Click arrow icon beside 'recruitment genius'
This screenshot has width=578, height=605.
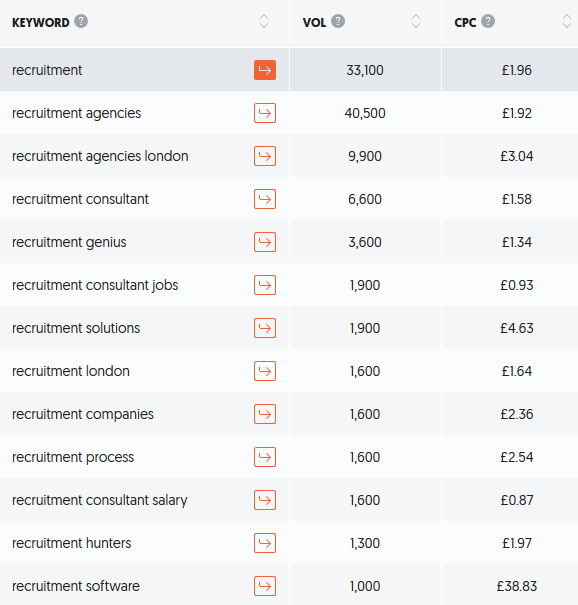[265, 242]
